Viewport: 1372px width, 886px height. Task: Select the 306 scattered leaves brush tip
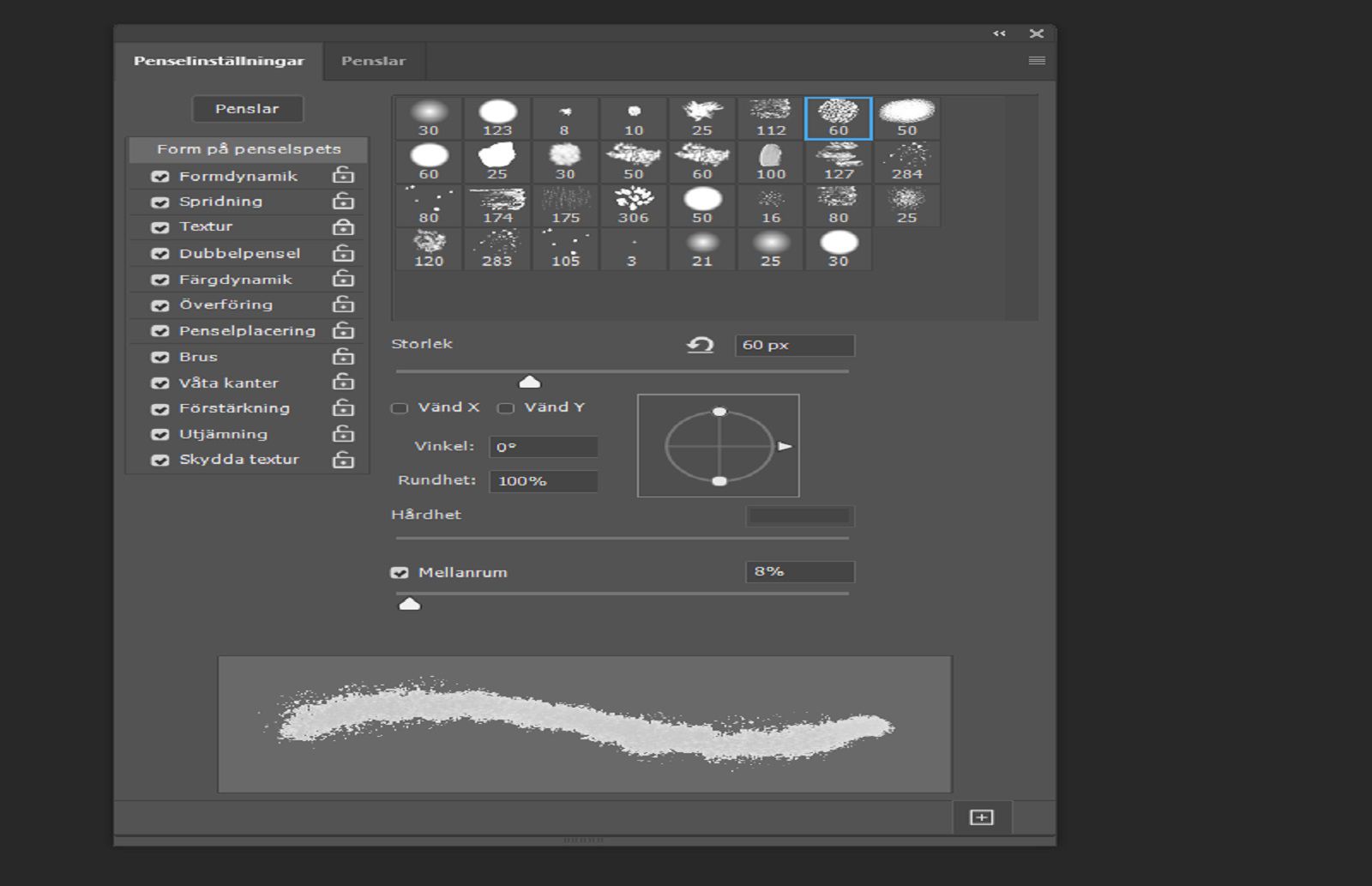(633, 200)
